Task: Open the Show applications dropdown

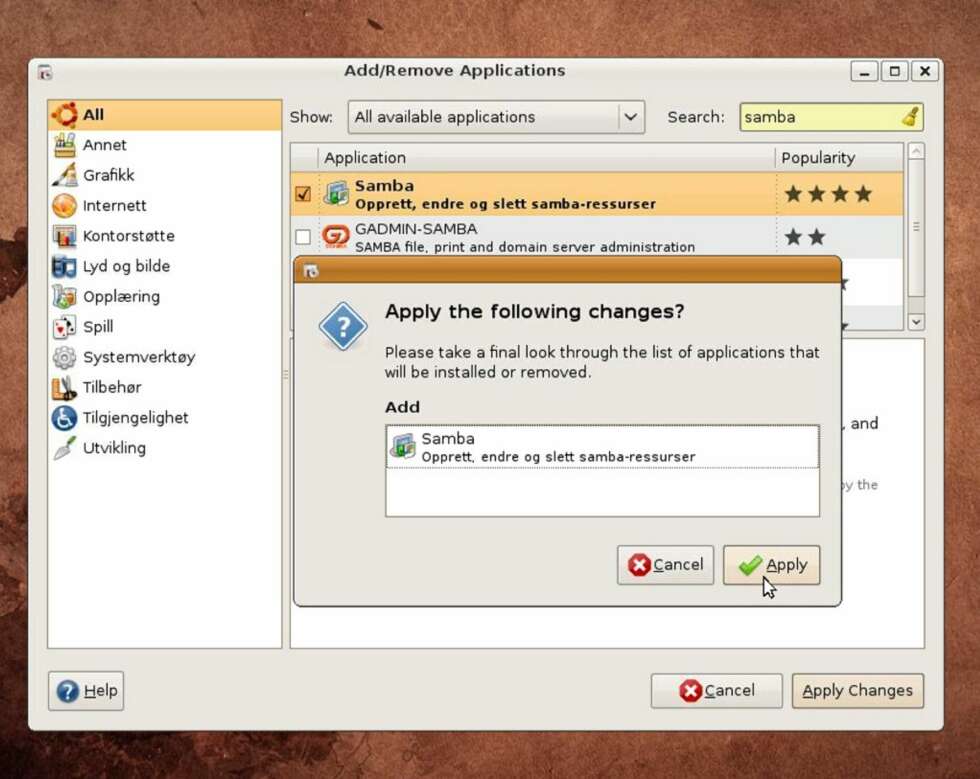Action: [x=496, y=117]
